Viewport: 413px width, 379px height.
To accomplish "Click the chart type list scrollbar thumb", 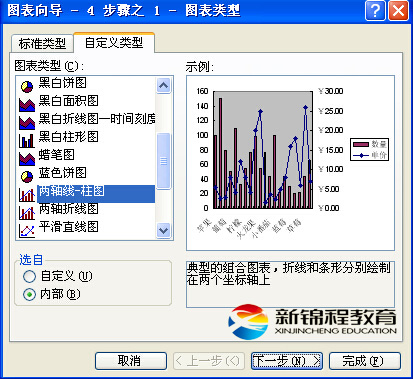I will click(163, 161).
